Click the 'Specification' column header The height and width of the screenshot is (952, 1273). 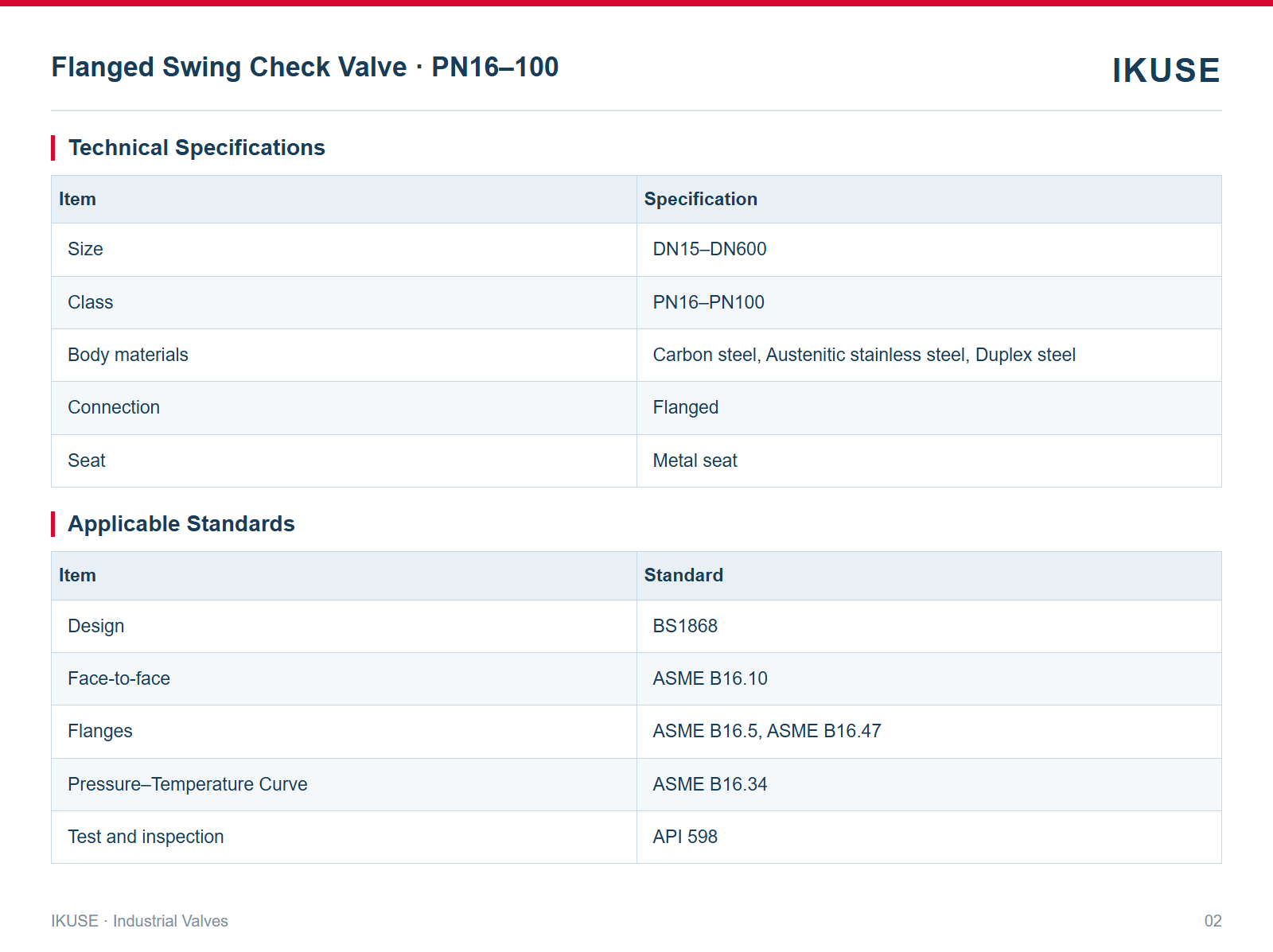point(700,199)
